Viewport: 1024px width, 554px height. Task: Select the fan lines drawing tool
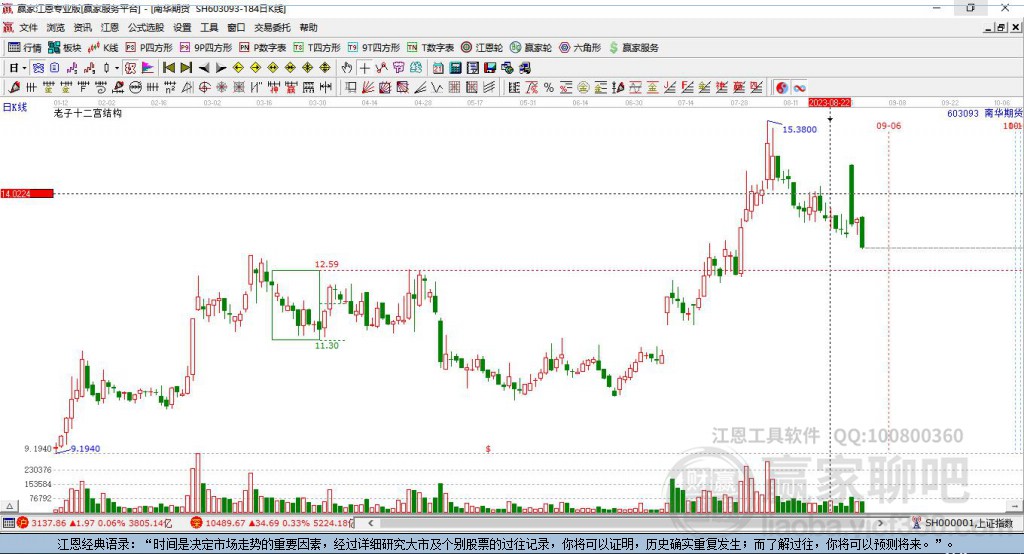368,87
